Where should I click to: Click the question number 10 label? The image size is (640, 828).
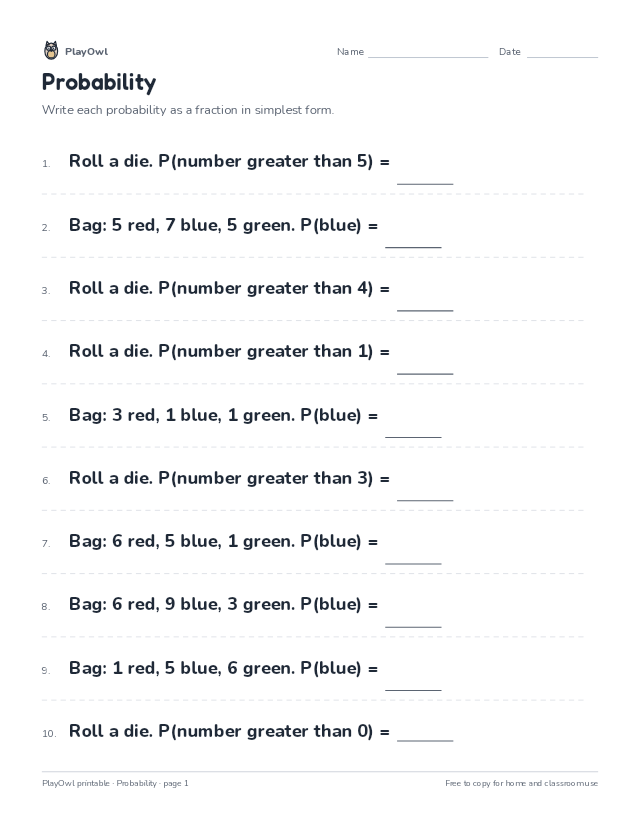coord(49,733)
